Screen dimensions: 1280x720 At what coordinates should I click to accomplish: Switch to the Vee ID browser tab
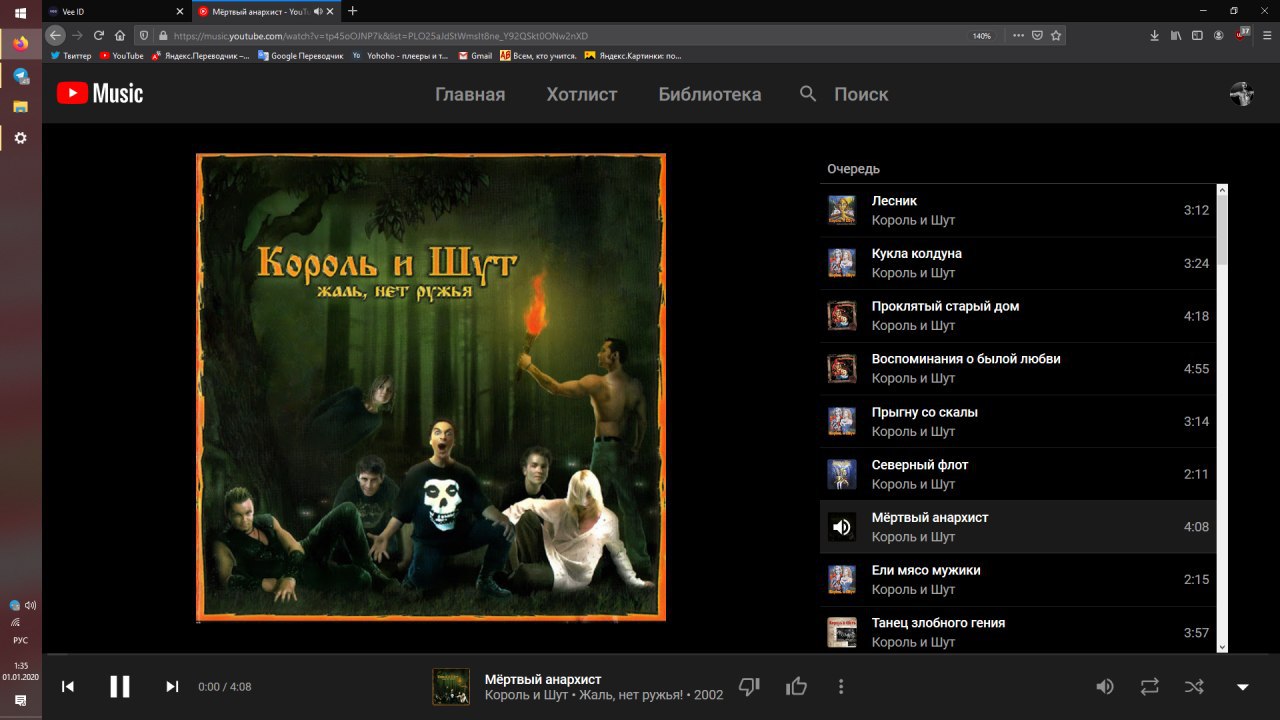117,11
